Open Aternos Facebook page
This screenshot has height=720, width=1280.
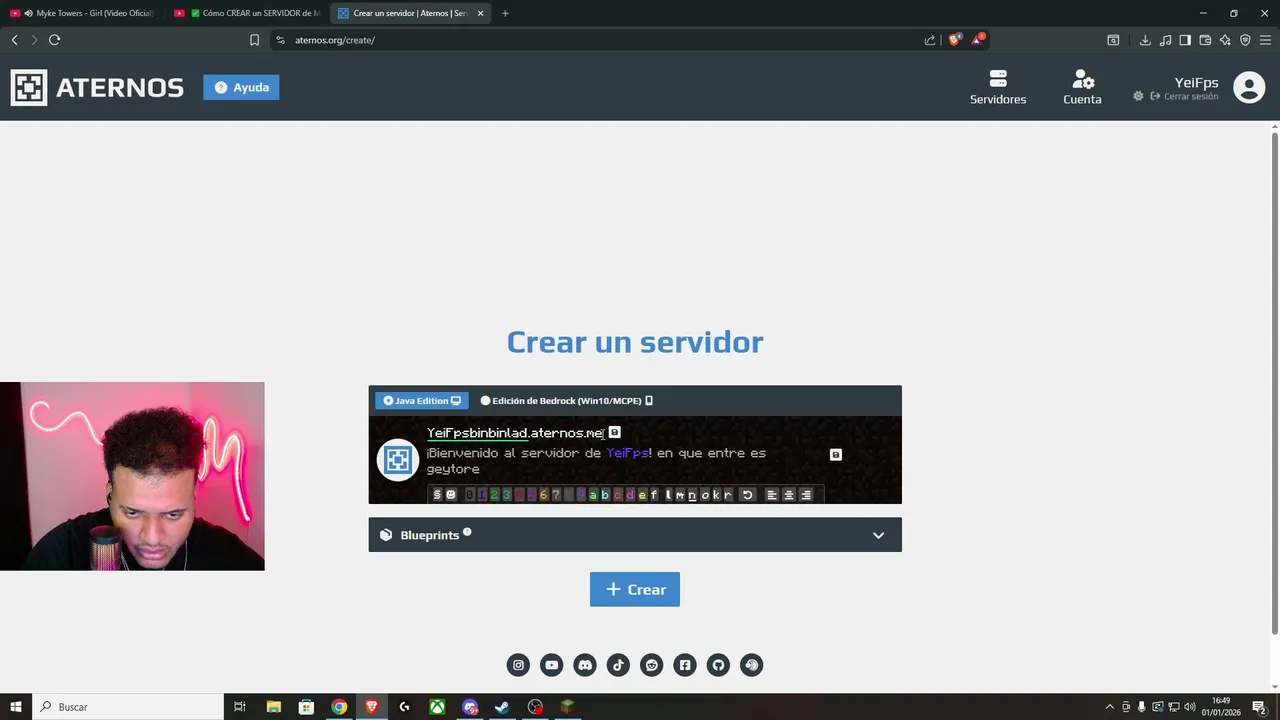(x=685, y=665)
